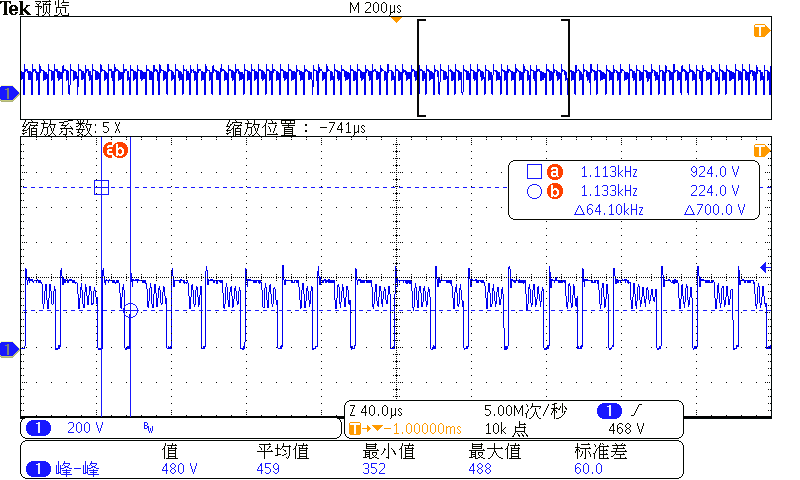
Task: Click the right zoom bracket in overview
Action: pos(566,68)
